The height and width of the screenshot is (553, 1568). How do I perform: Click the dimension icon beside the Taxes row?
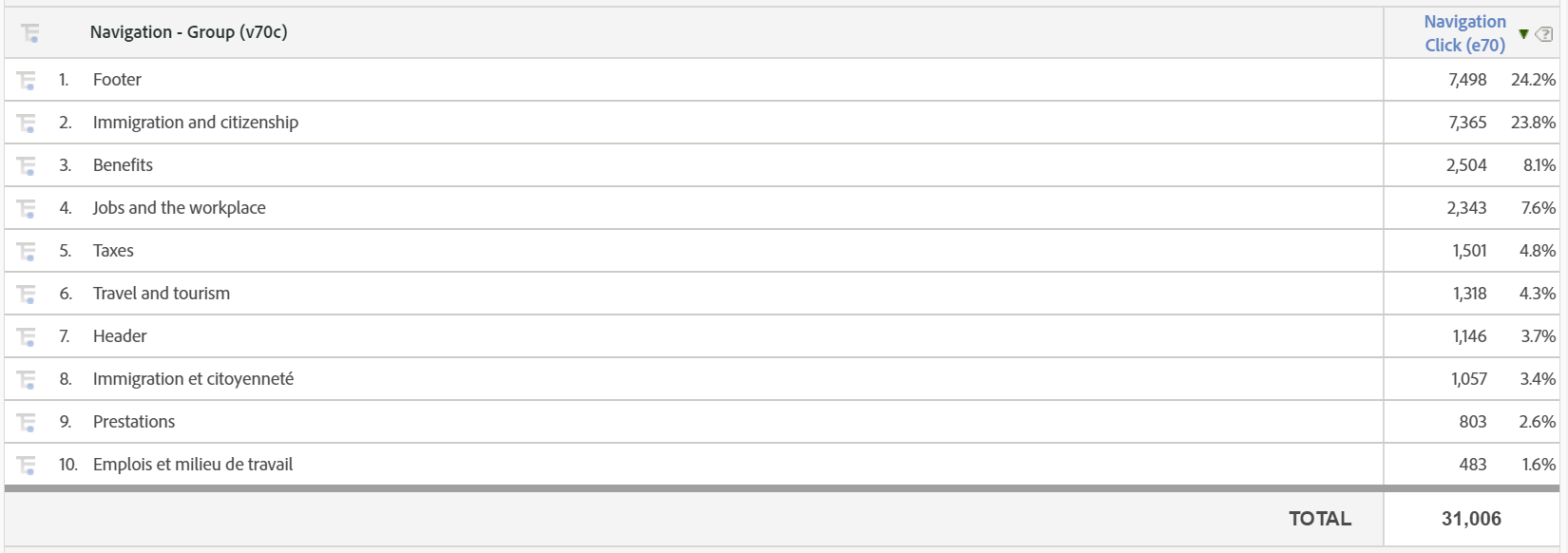tap(29, 250)
